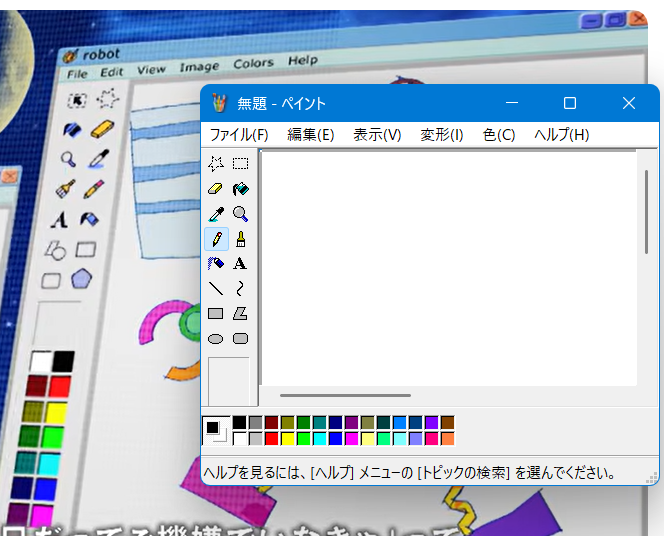Pick the dark red maroon swatch in ペイント
This screenshot has width=664, height=536.
pos(271,423)
